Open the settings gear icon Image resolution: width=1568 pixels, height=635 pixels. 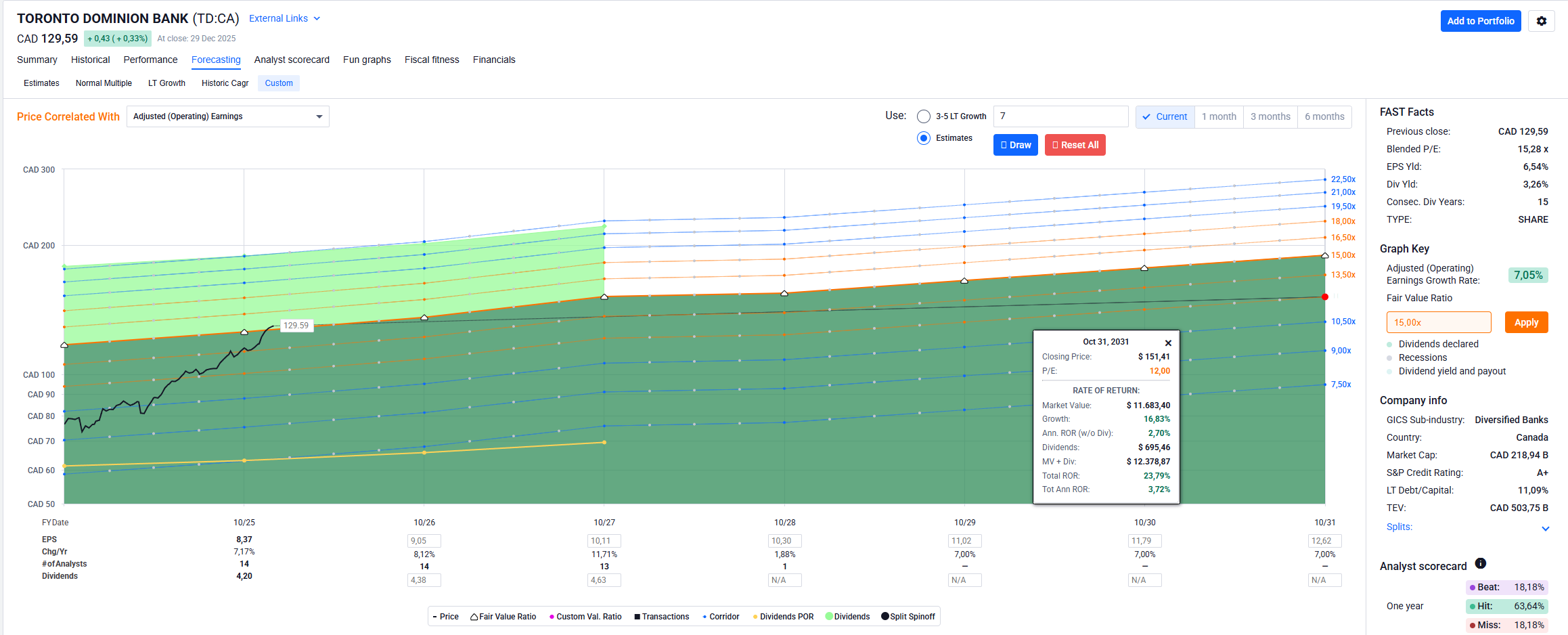(1541, 21)
